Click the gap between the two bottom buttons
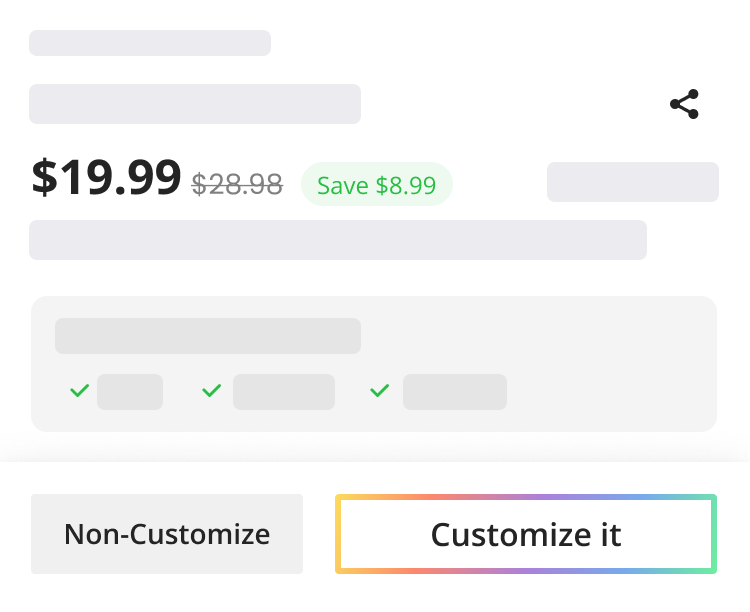 (x=319, y=534)
